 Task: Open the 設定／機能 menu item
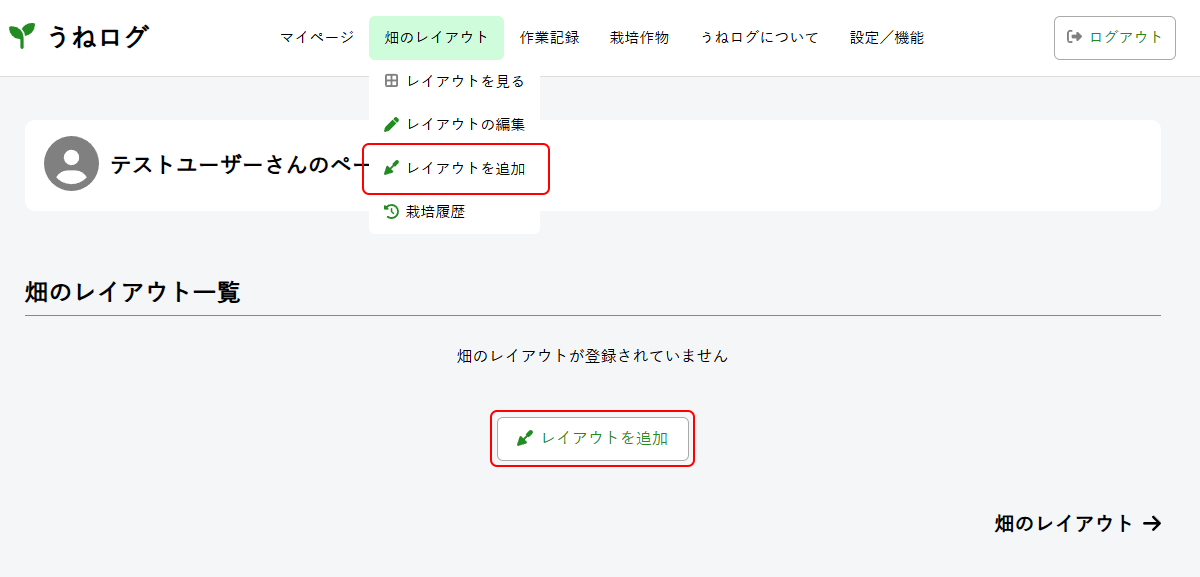pos(887,38)
